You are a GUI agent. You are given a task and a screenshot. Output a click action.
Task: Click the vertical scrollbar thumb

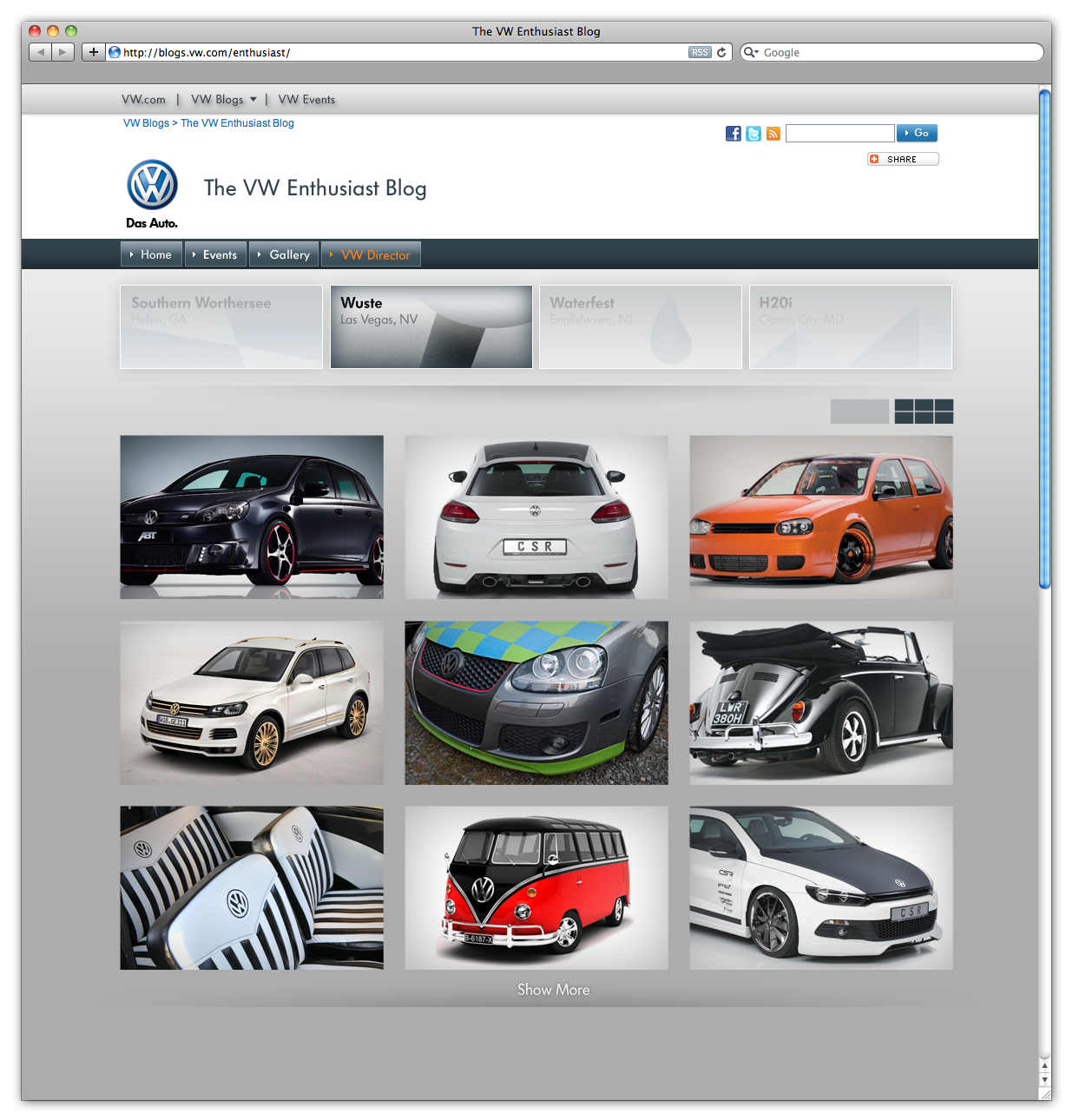point(1044,339)
